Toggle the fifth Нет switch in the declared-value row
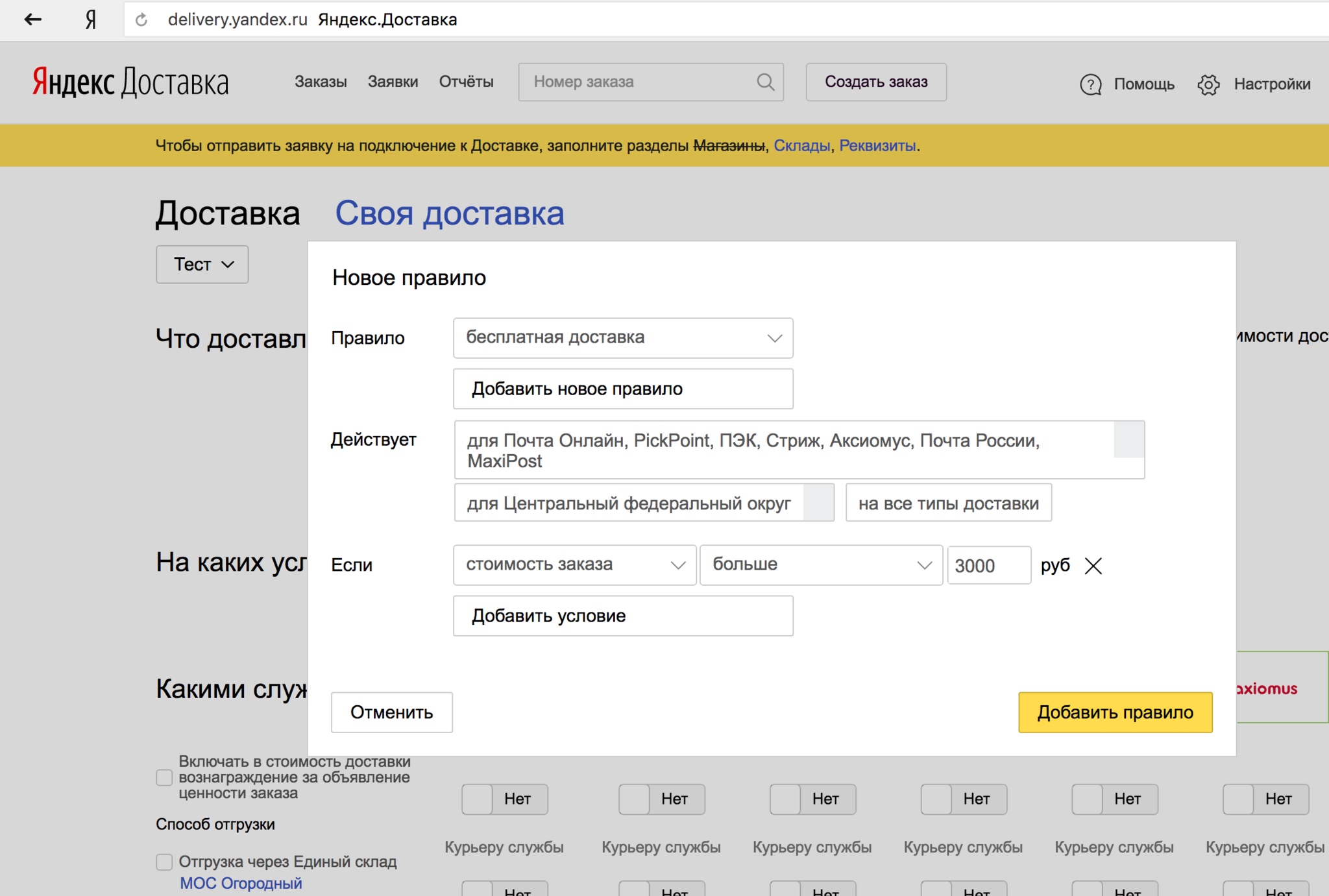1329x896 pixels. (1115, 799)
